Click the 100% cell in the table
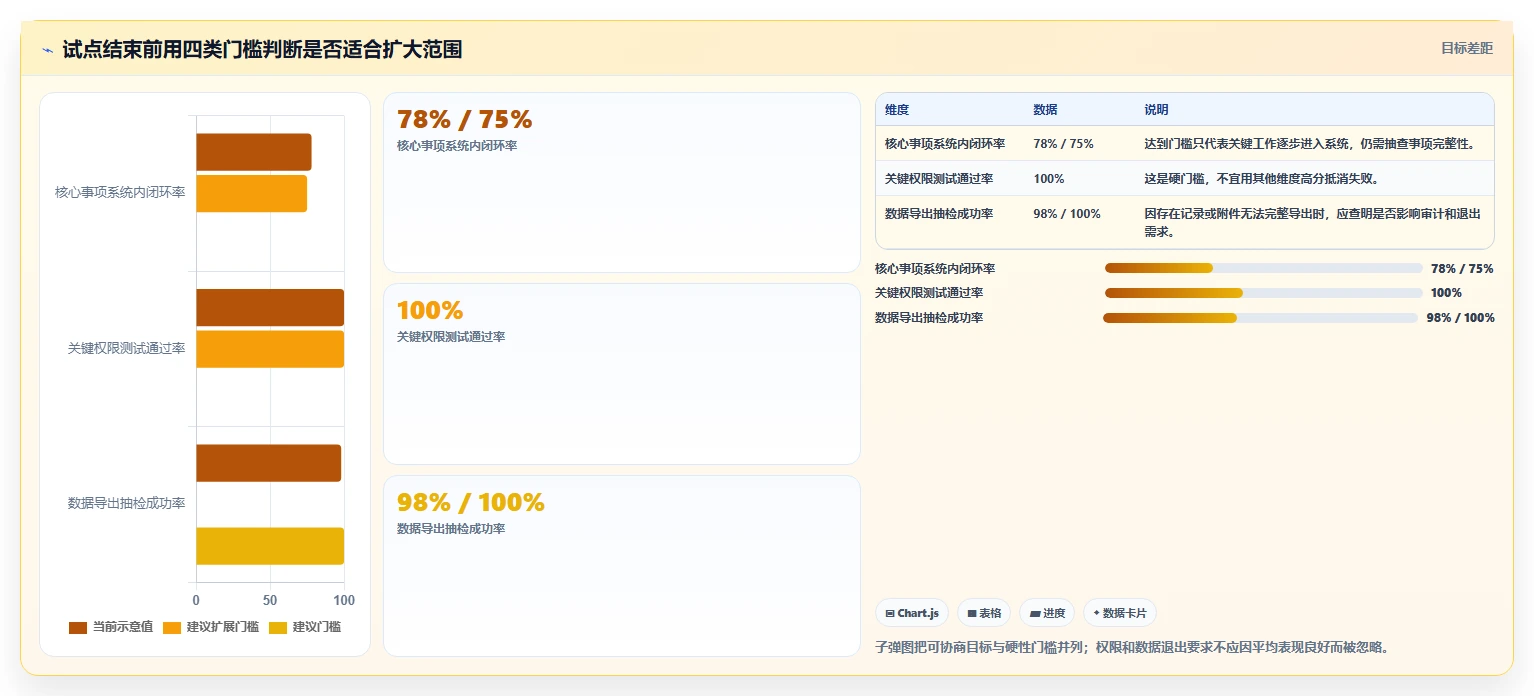 tap(1049, 179)
